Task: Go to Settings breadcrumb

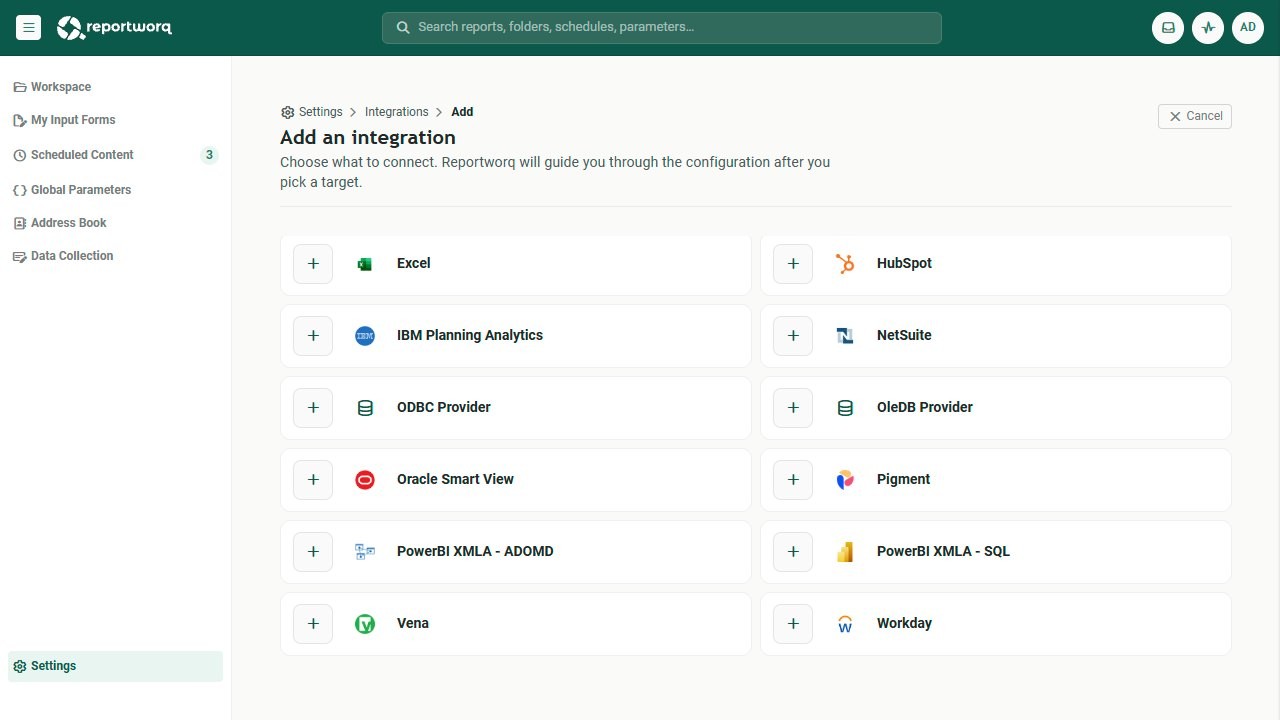Action: tap(312, 112)
